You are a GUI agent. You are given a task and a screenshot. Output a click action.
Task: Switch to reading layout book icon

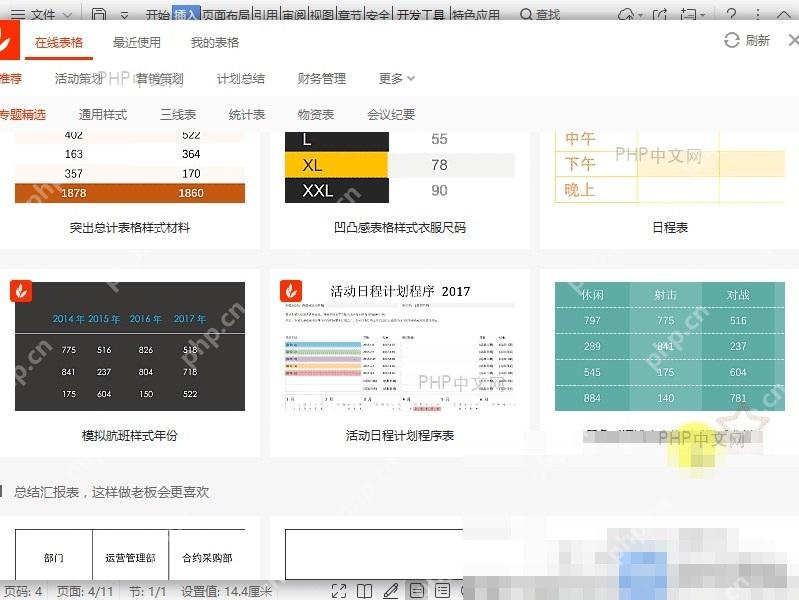[x=364, y=591]
